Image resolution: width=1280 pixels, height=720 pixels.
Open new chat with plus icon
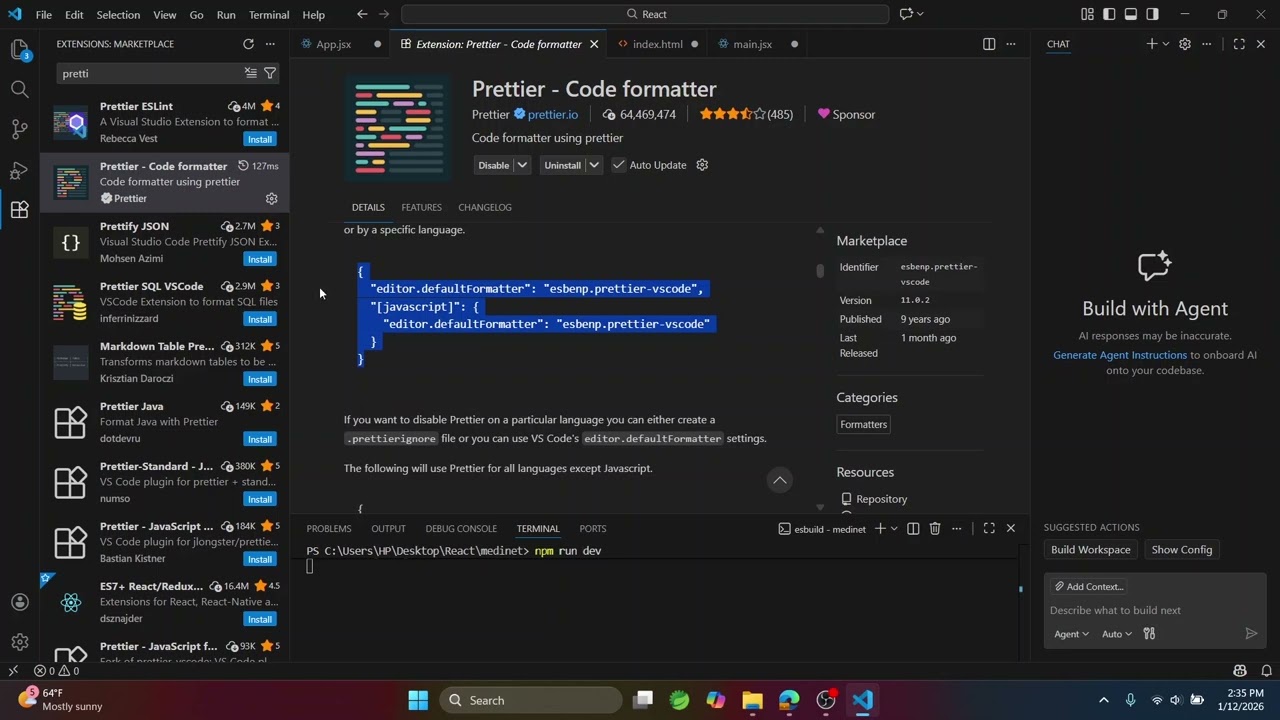[1151, 44]
